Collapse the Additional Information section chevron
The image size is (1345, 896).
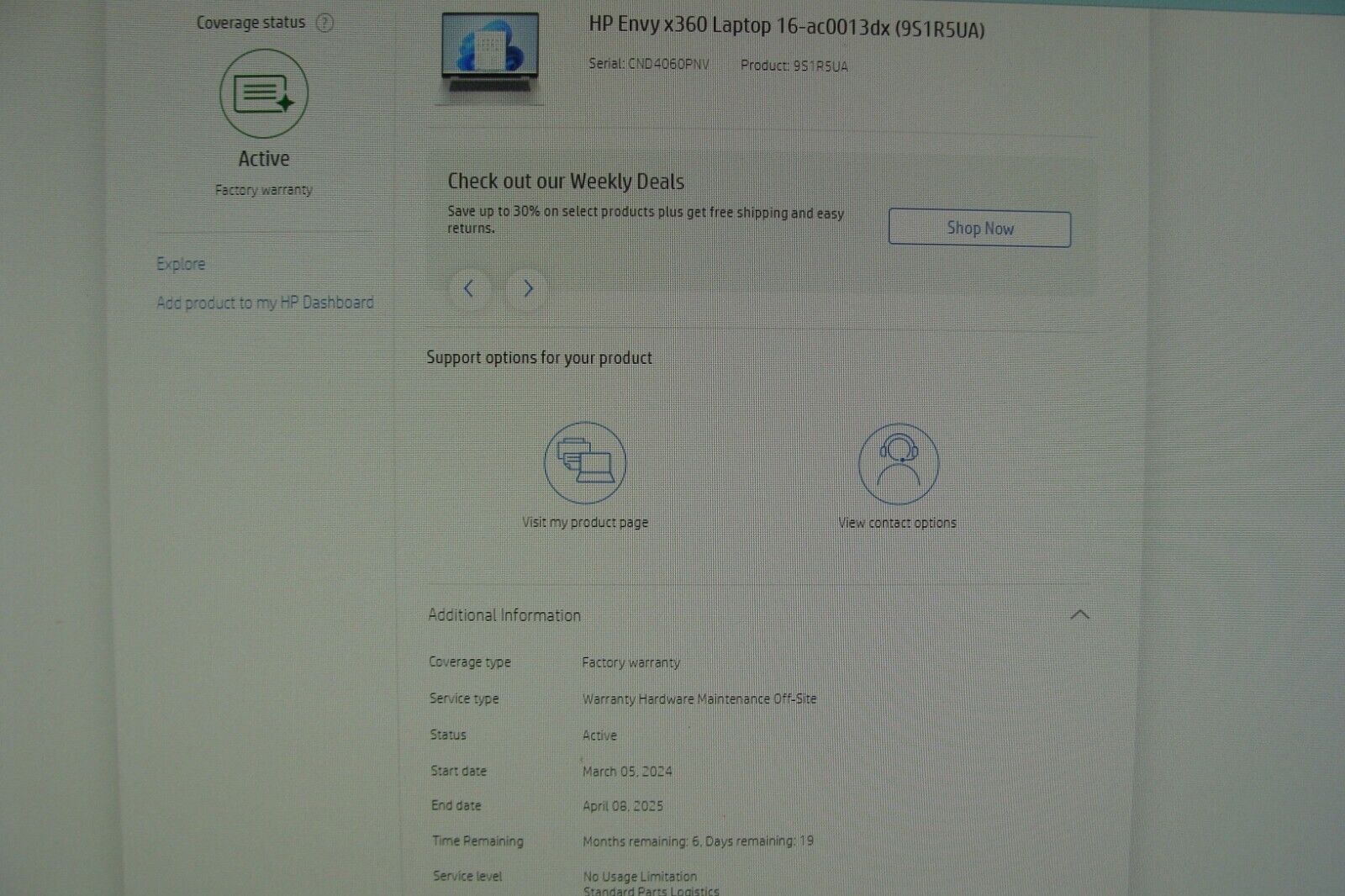[1080, 615]
